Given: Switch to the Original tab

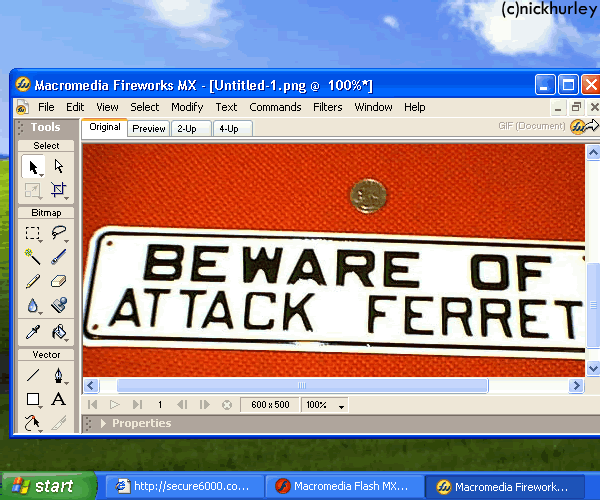Looking at the screenshot, I should click(104, 128).
